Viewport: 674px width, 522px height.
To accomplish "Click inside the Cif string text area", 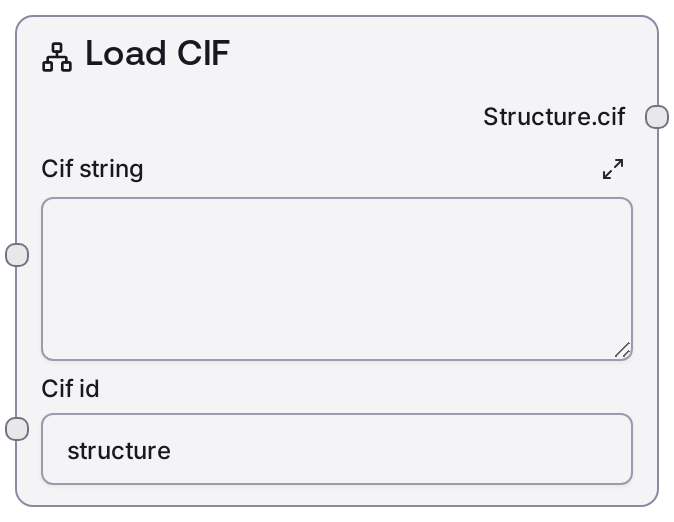I will (x=336, y=278).
